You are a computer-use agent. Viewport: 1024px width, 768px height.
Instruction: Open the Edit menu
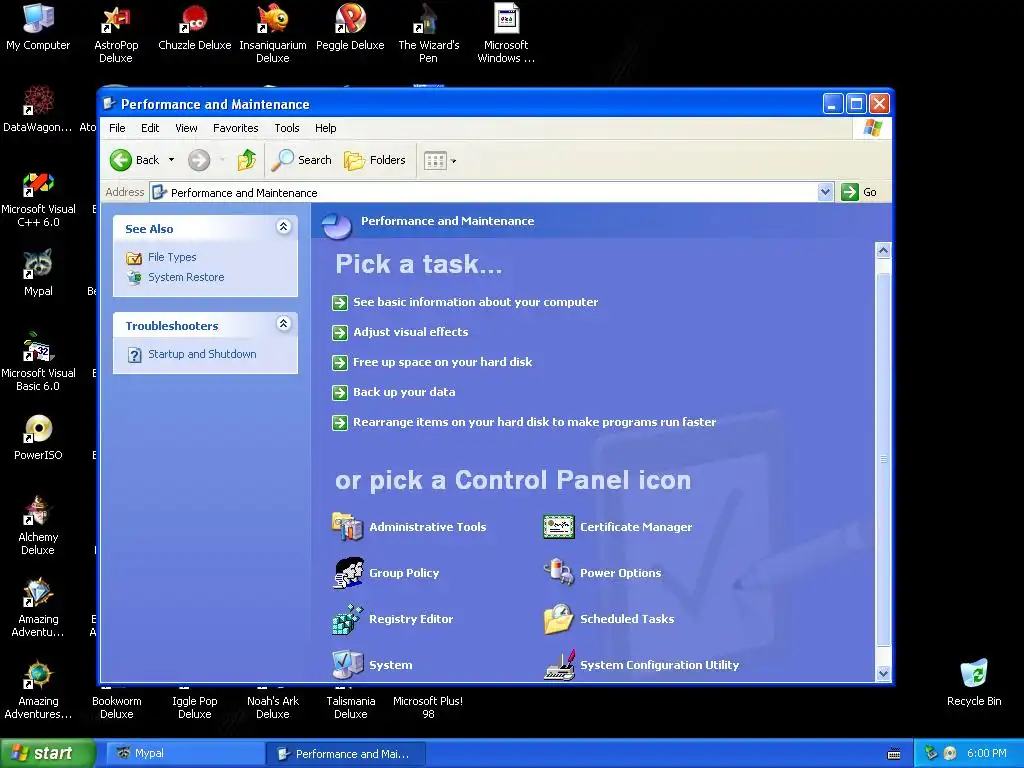(150, 128)
